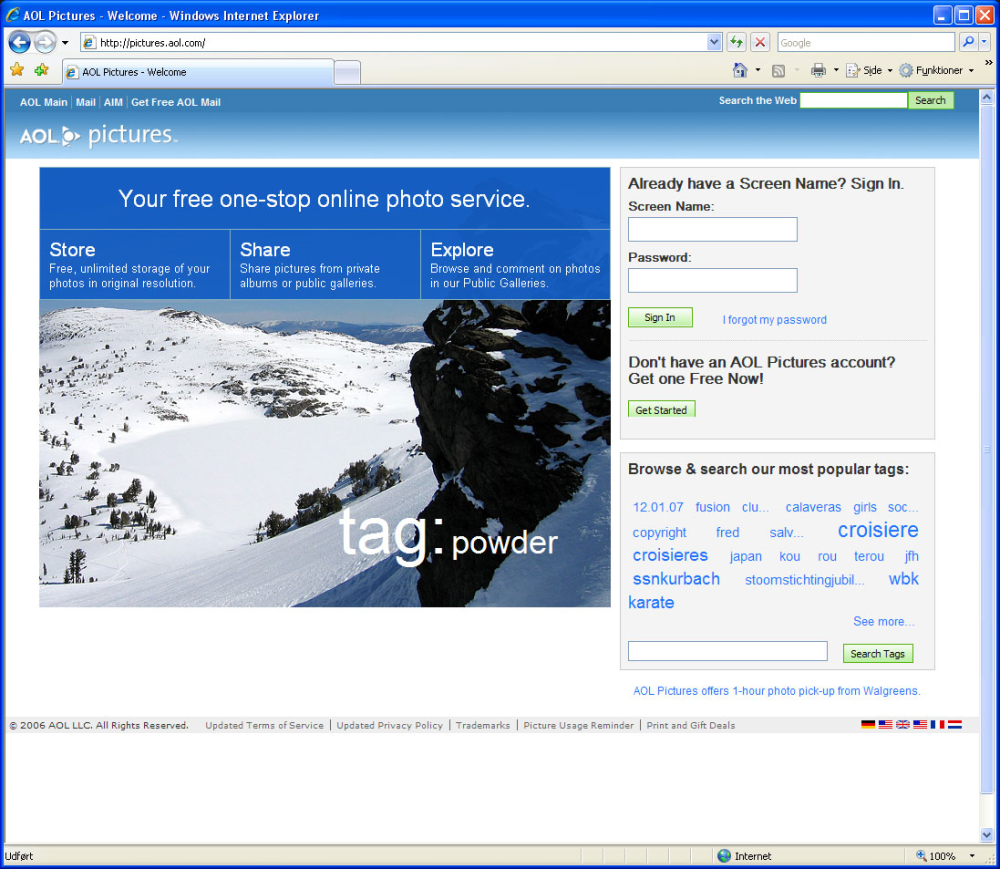Click the Refresh page icon
The image size is (1000, 869).
[x=737, y=43]
